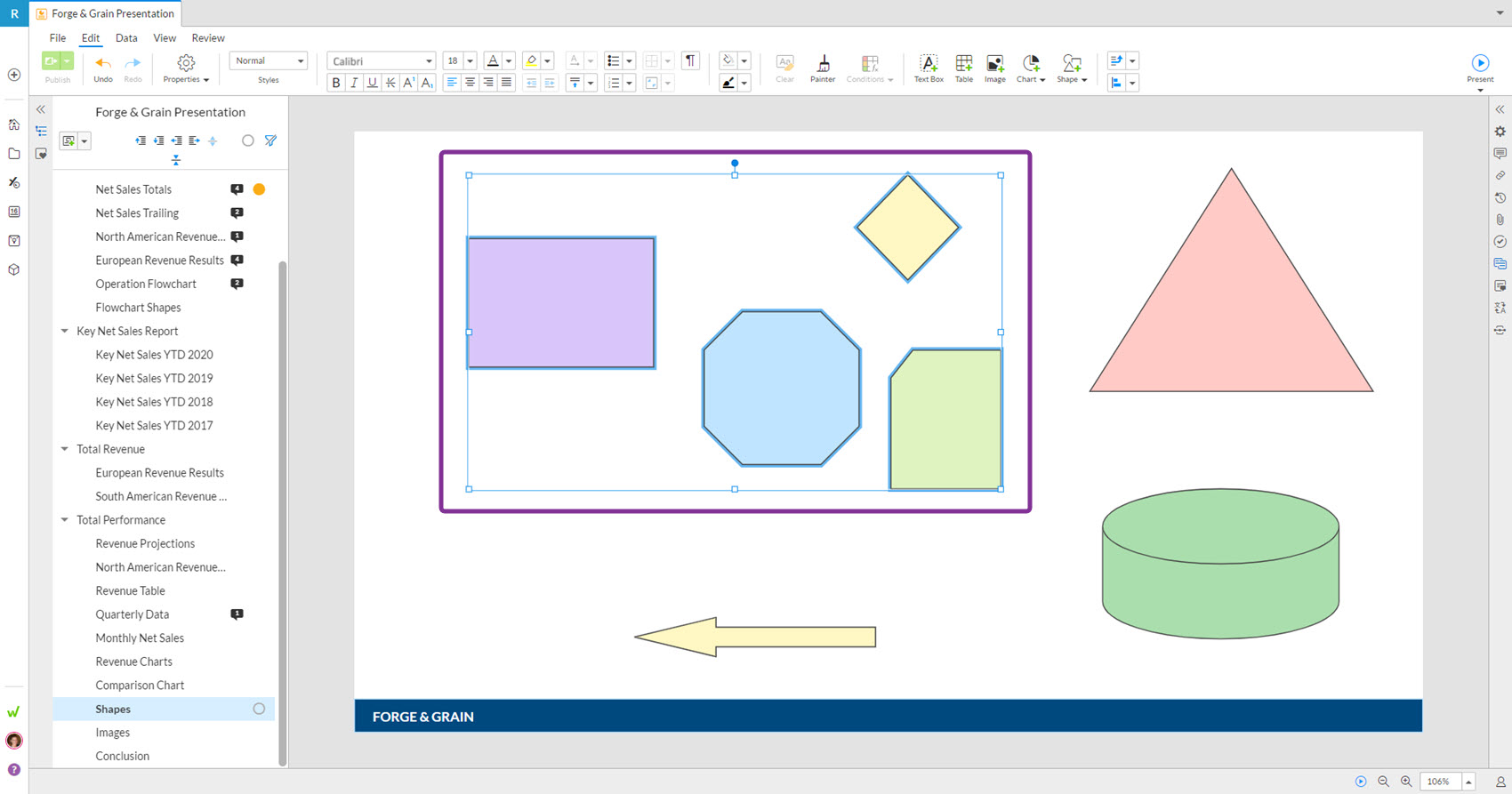Open the Properties gear menu
The image size is (1512, 794).
[x=186, y=68]
